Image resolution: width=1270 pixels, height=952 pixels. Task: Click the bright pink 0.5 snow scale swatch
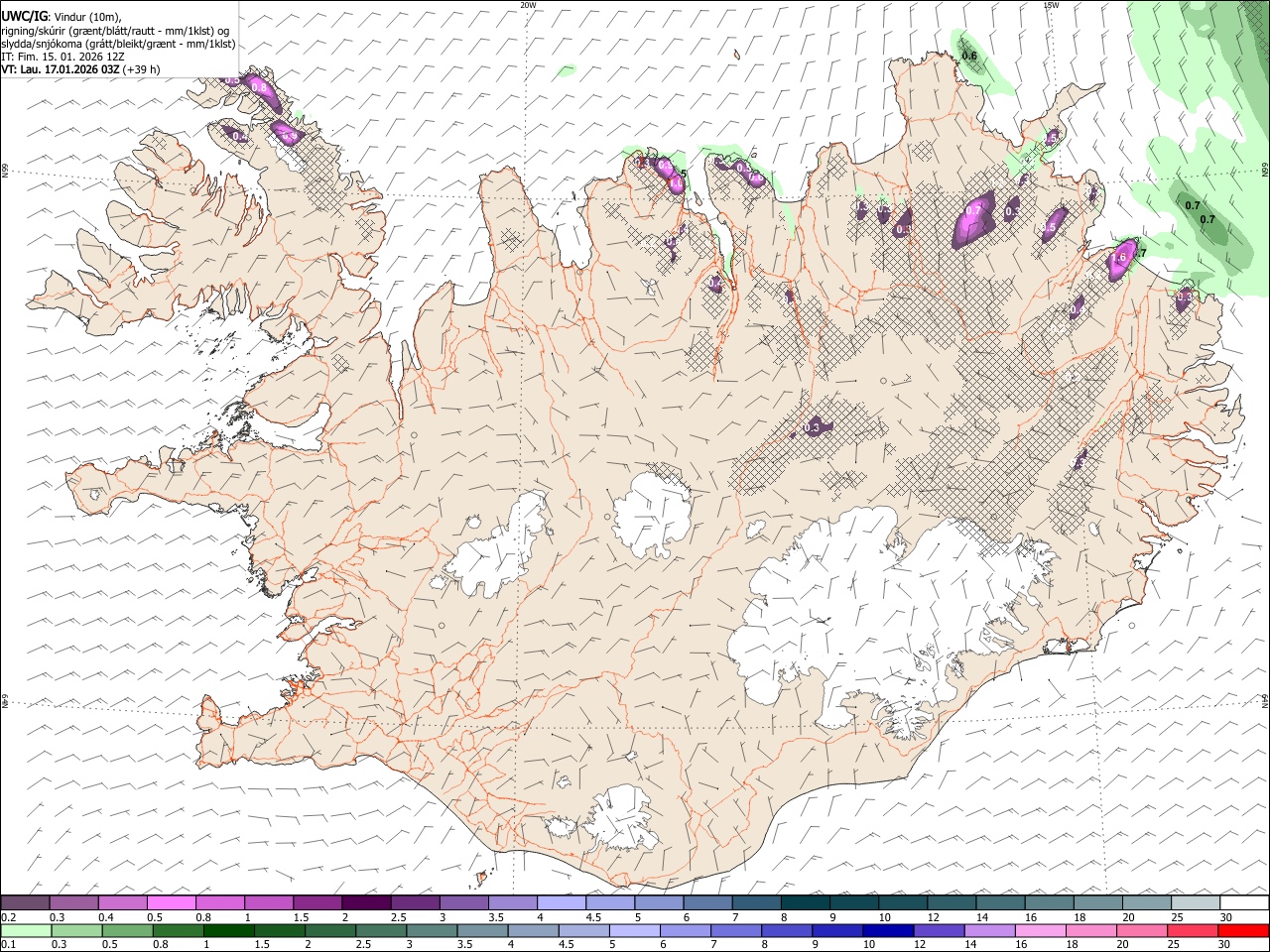(x=172, y=903)
